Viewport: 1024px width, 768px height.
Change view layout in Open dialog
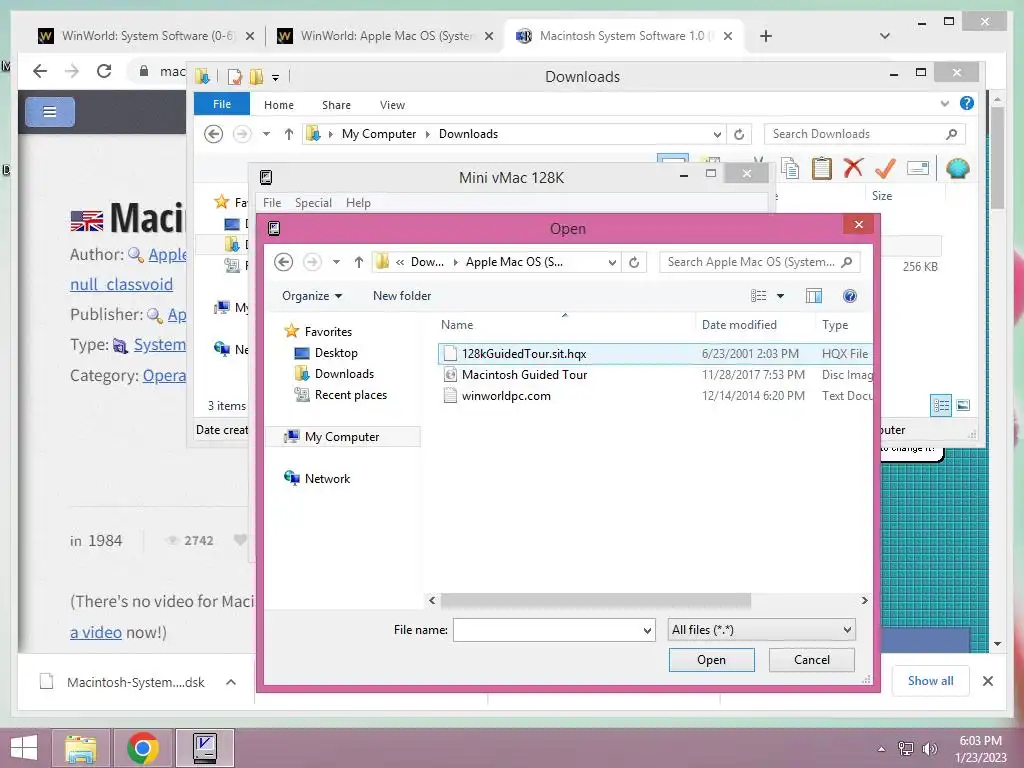click(x=759, y=296)
